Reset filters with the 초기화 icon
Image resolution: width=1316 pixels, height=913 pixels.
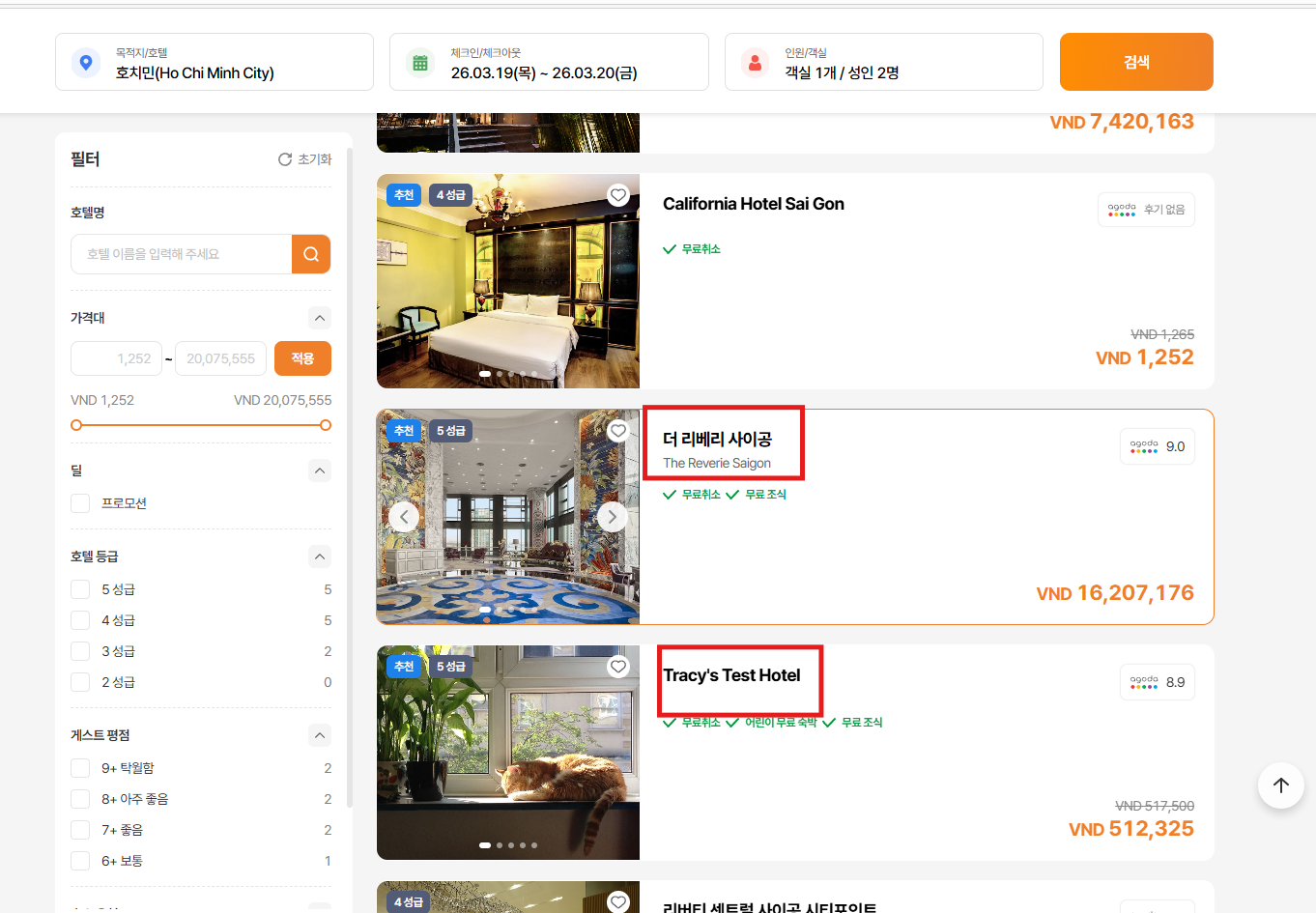[285, 159]
